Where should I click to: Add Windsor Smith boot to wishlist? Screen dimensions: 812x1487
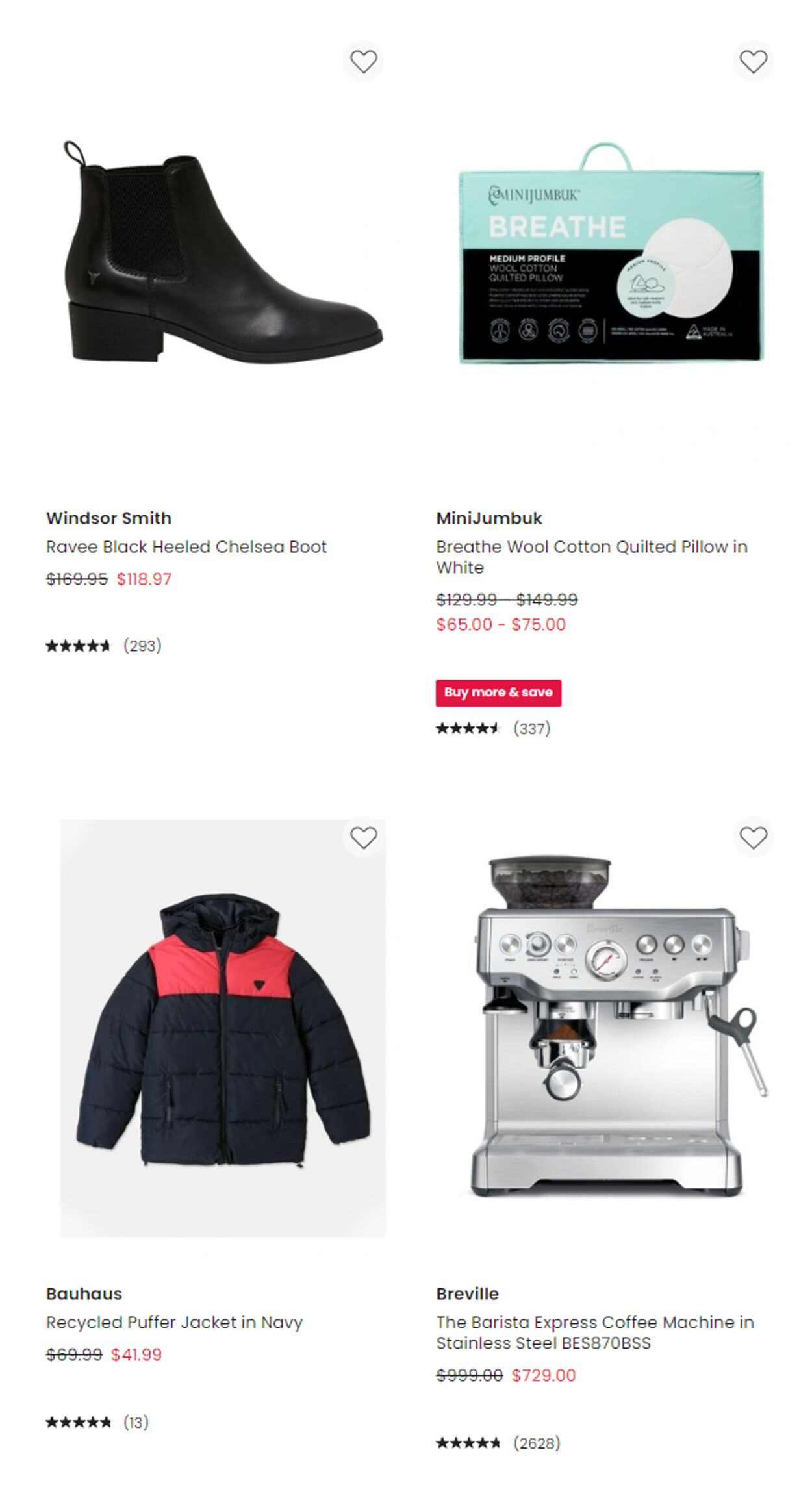click(x=363, y=62)
